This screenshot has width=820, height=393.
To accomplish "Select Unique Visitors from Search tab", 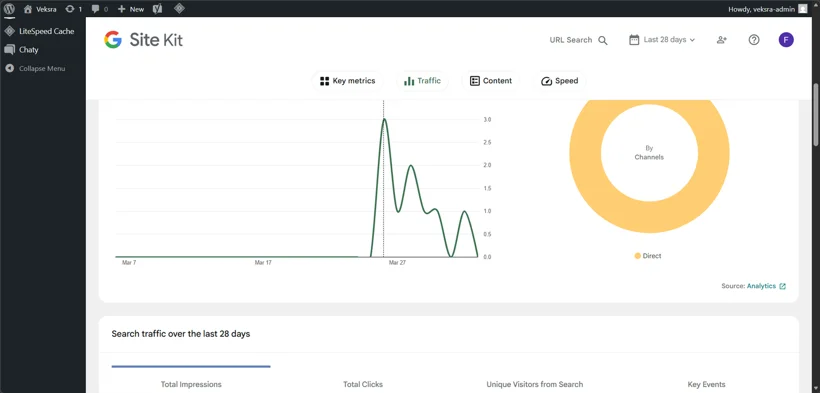I will pyautogui.click(x=534, y=384).
